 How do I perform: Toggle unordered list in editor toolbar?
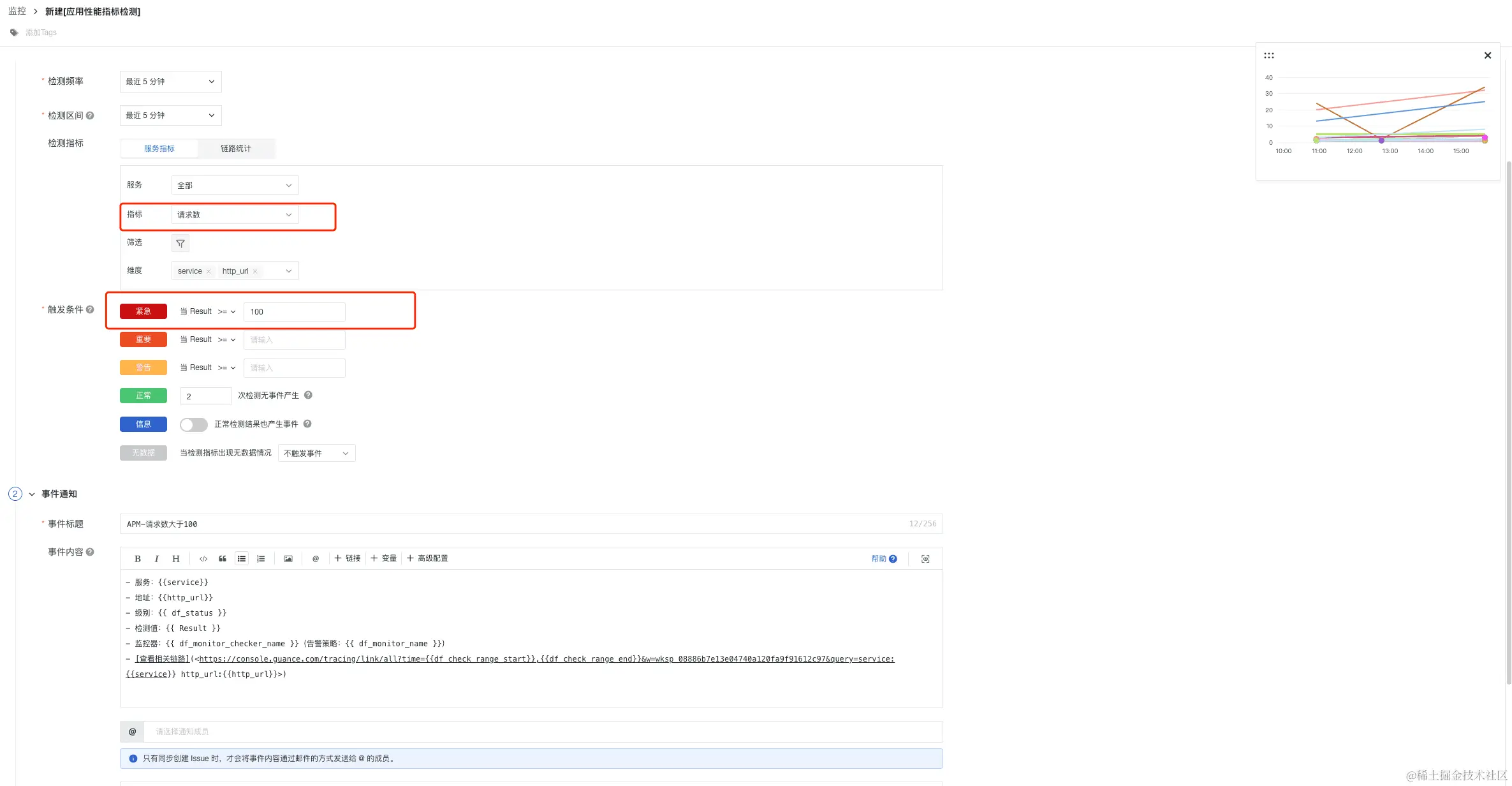(x=242, y=559)
